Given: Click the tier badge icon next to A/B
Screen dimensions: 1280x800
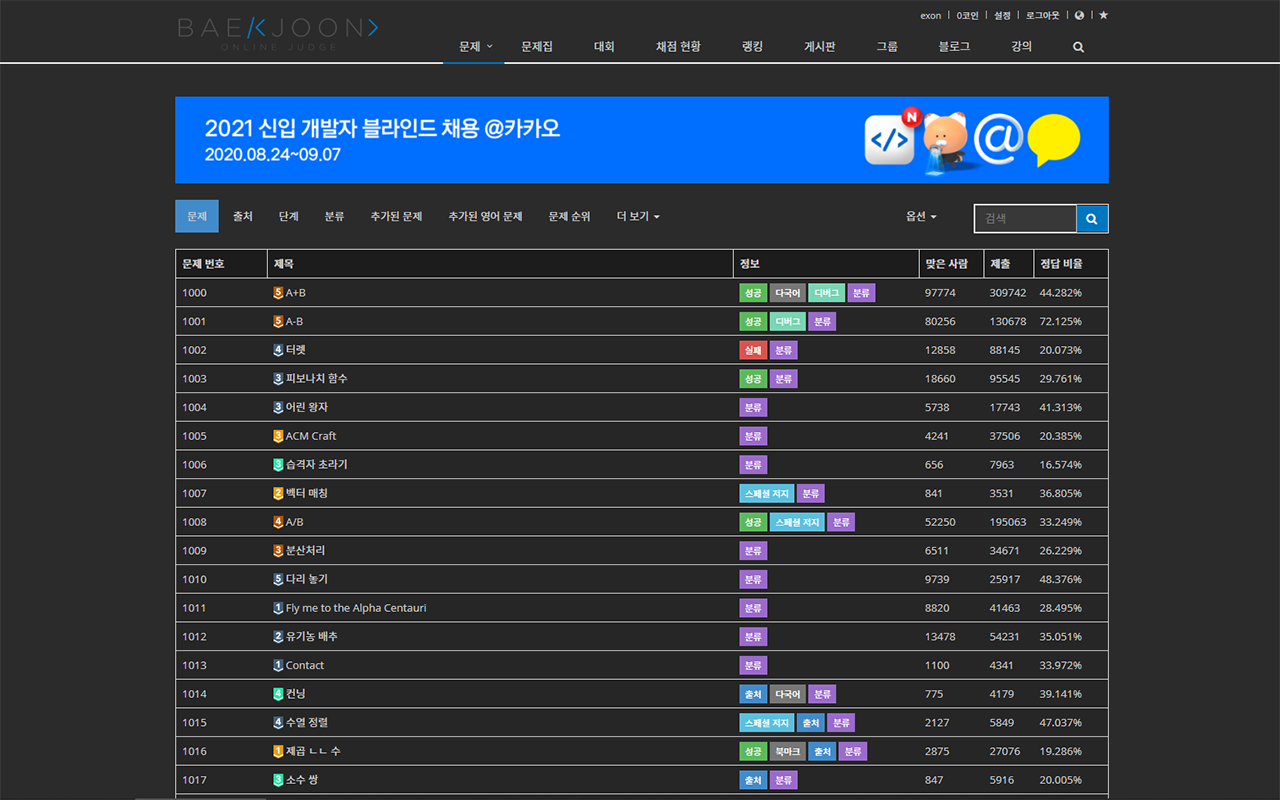Looking at the screenshot, I should point(278,522).
